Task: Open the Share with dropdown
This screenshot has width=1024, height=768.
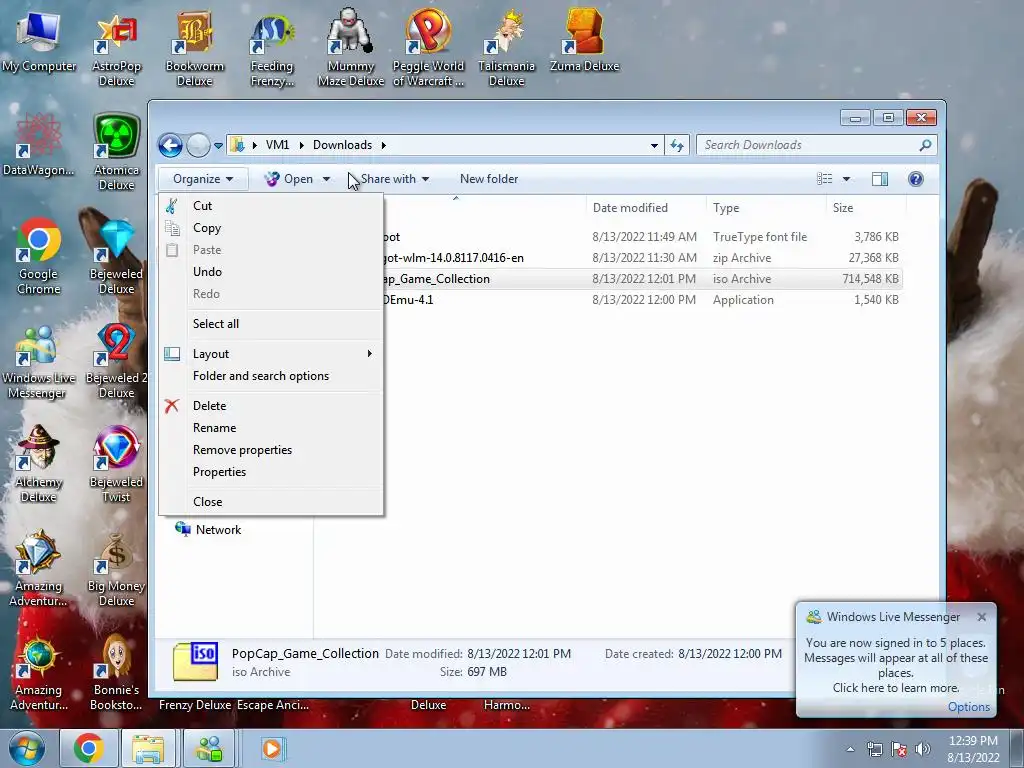Action: [394, 179]
